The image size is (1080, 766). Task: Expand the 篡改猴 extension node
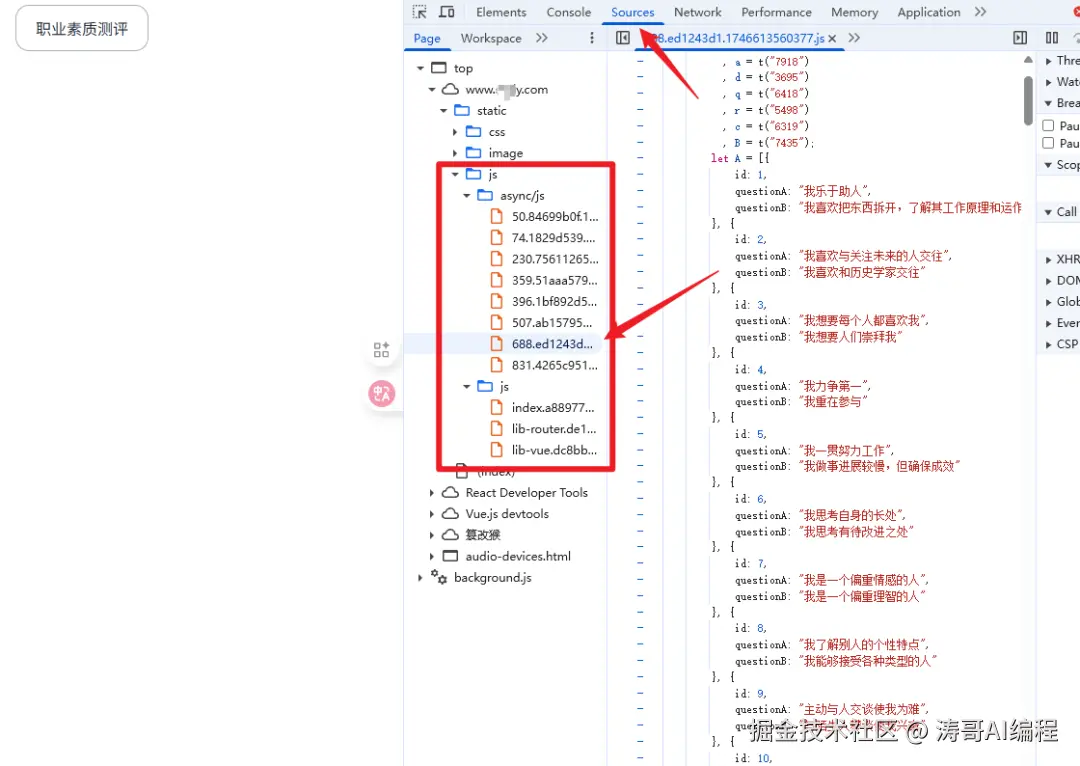click(x=432, y=535)
